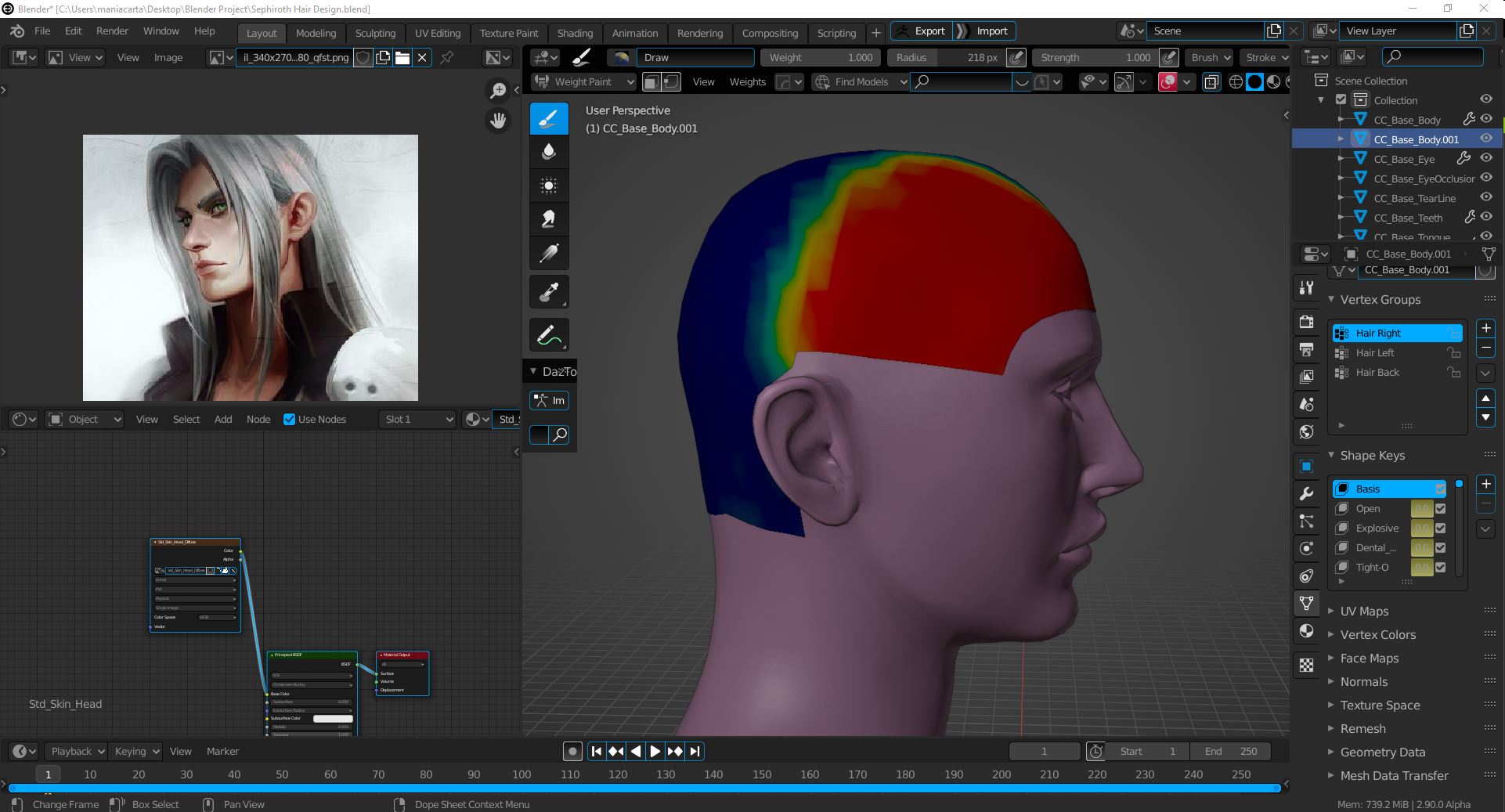1505x812 pixels.
Task: Select the Average weight tool
Action: pos(549,186)
